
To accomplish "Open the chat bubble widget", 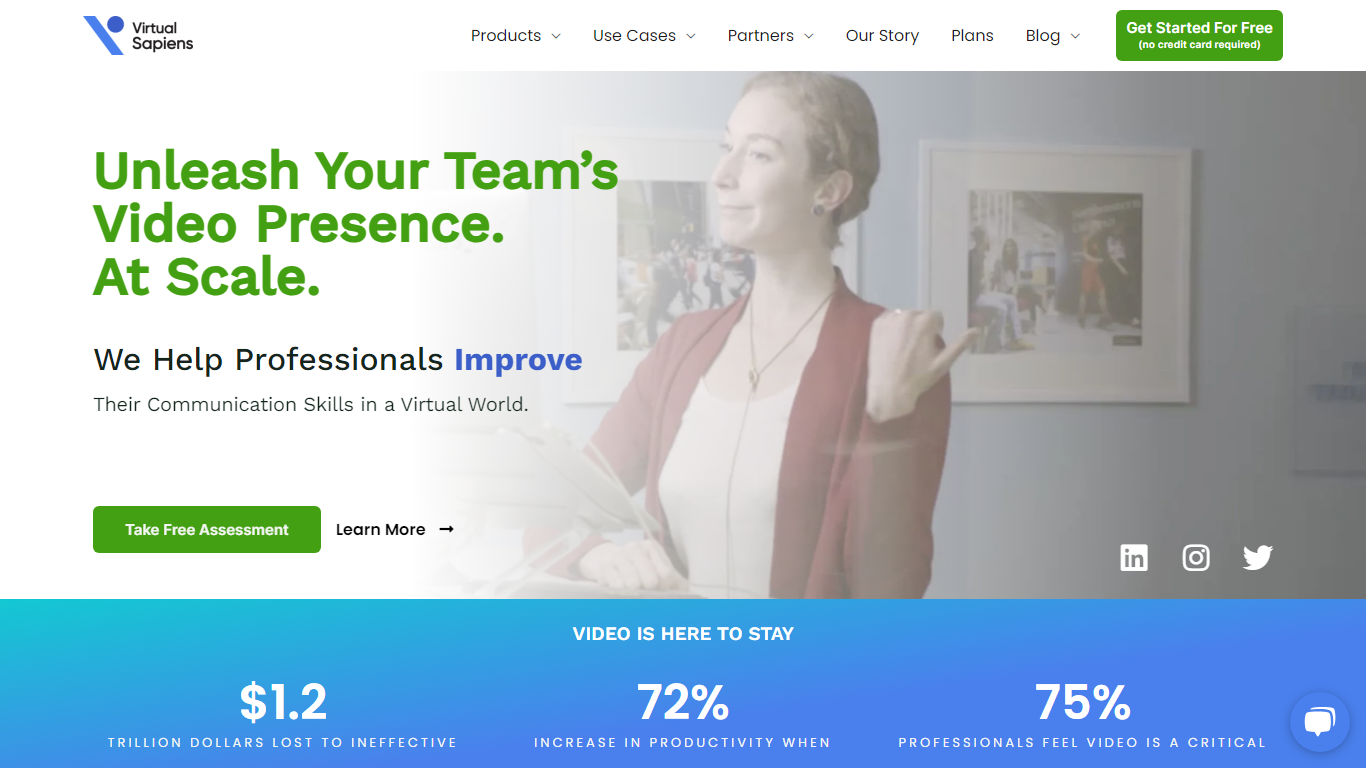I will pos(1319,722).
